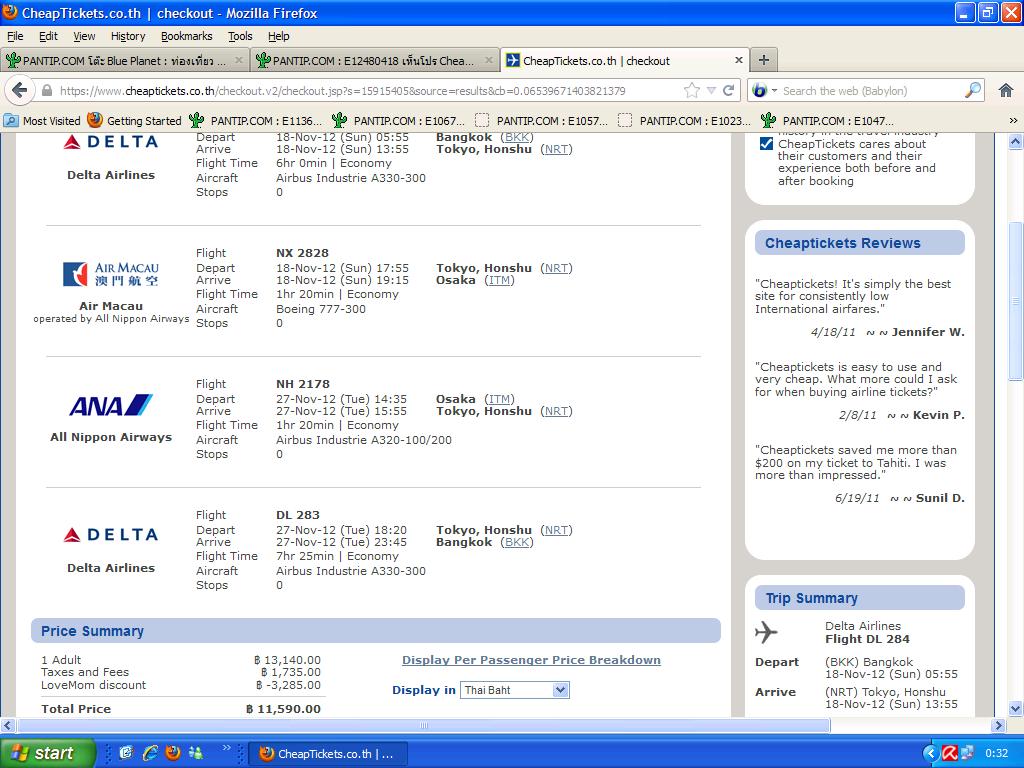This screenshot has height=768, width=1024.
Task: Show hidden system tray icons
Action: coord(930,753)
